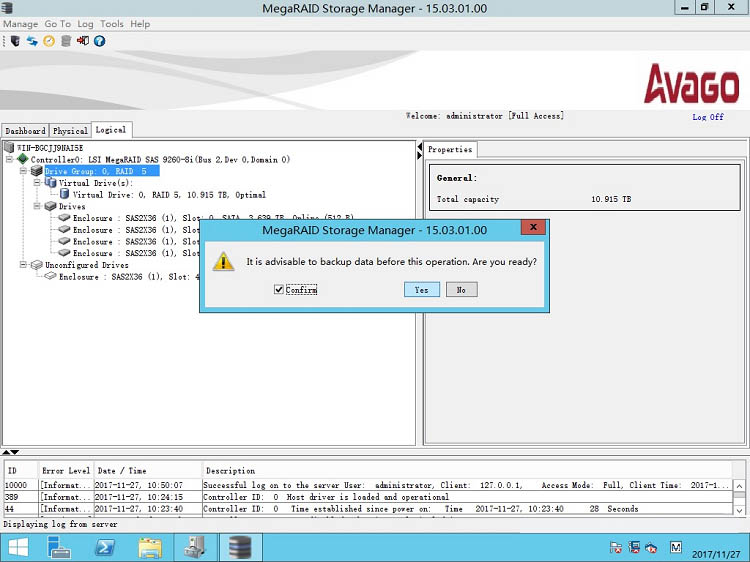Click the Virtual Drive 0 cylinder icon
This screenshot has width=750, height=562.
[x=65, y=194]
